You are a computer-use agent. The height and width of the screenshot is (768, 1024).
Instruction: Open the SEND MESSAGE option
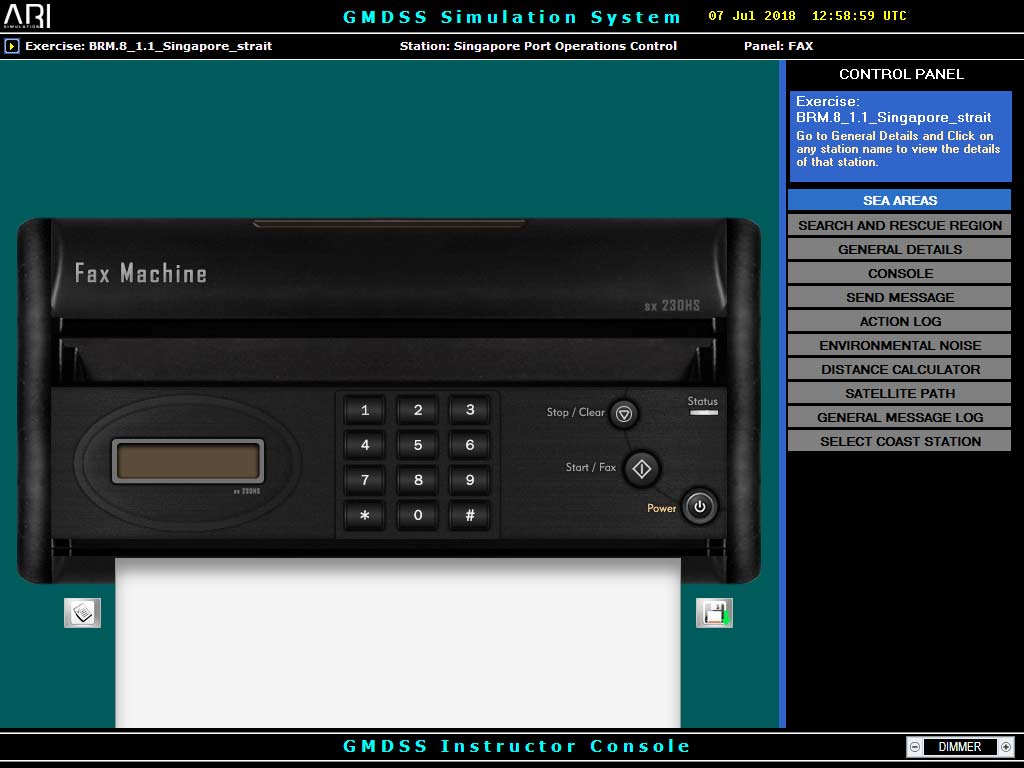(899, 297)
